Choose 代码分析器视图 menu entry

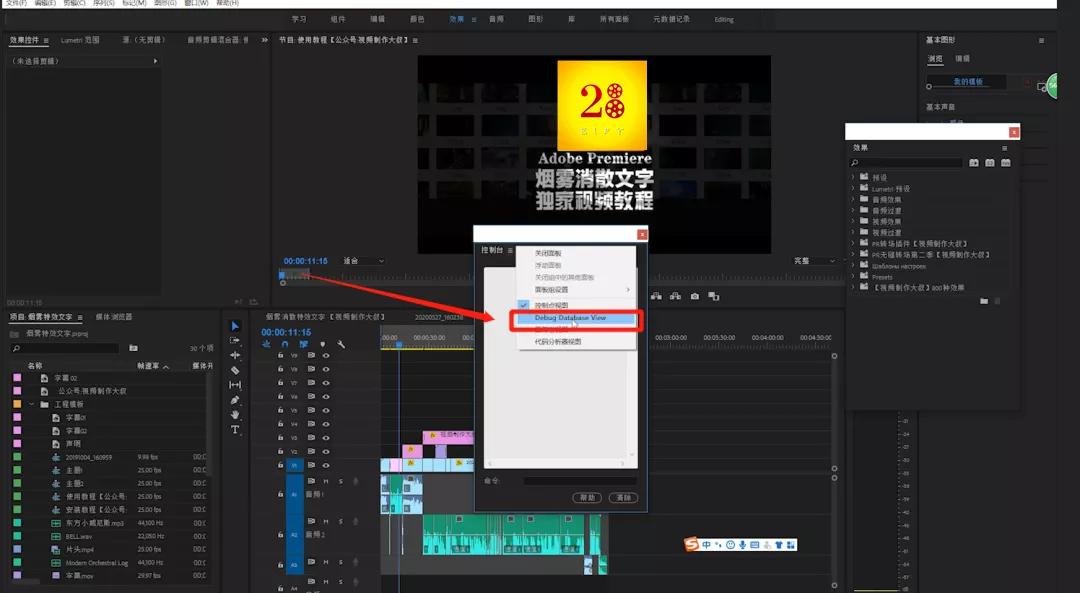pos(558,342)
